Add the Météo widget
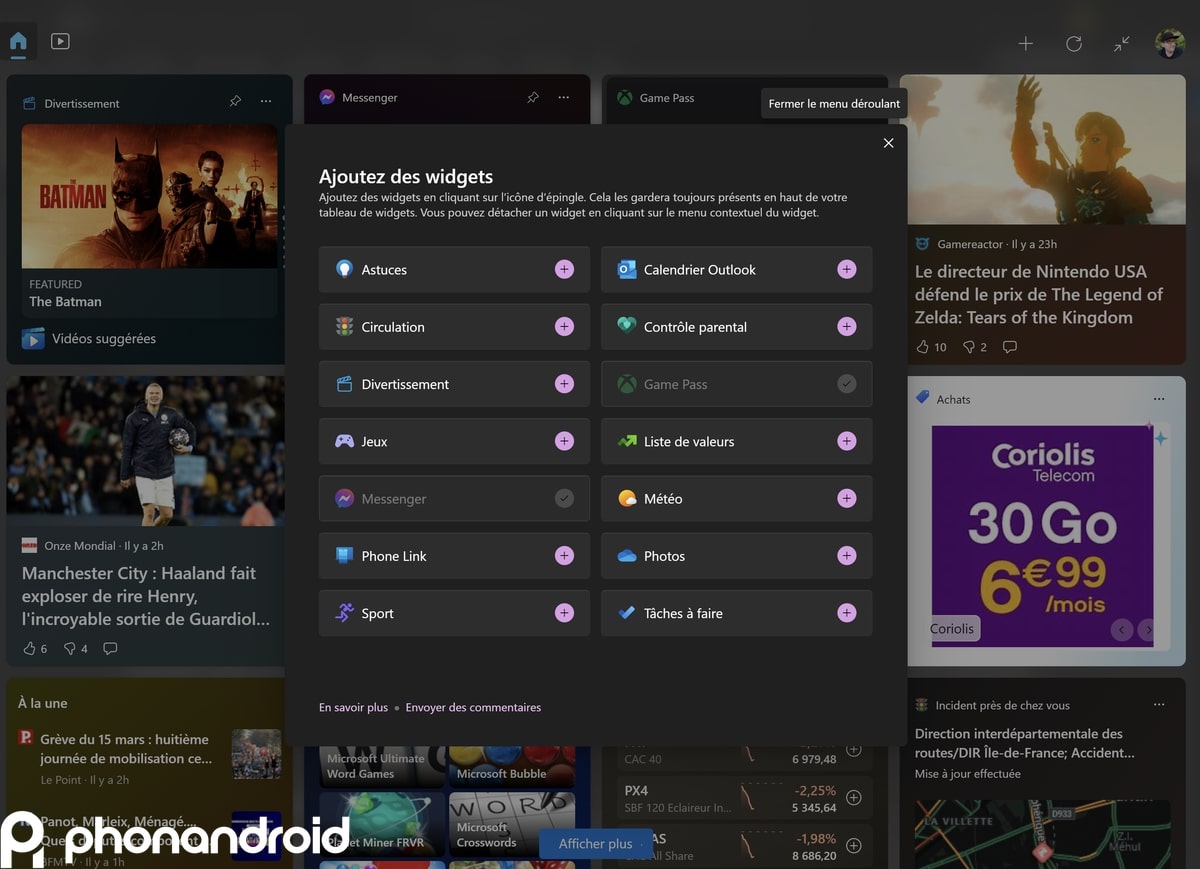The height and width of the screenshot is (869, 1200). click(x=847, y=499)
